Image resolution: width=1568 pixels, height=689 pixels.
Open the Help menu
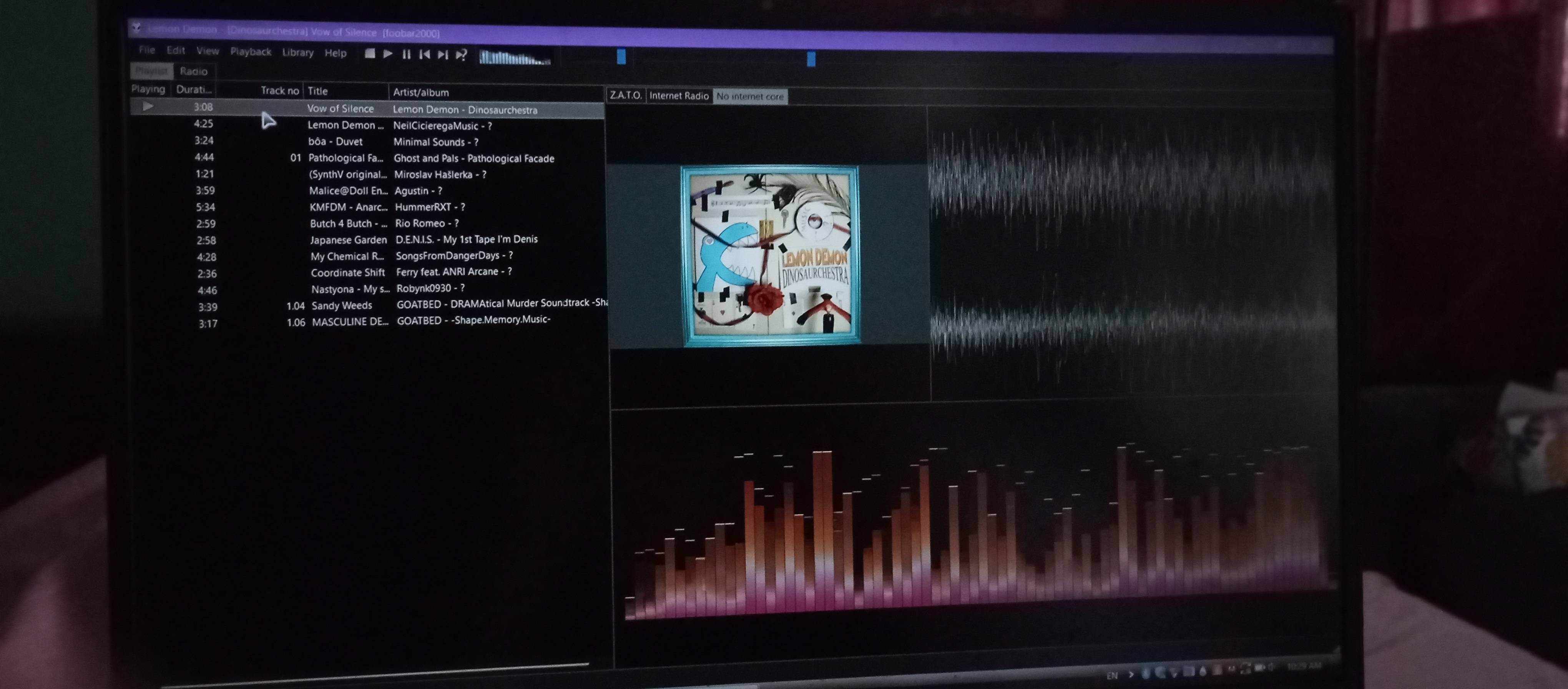point(336,53)
